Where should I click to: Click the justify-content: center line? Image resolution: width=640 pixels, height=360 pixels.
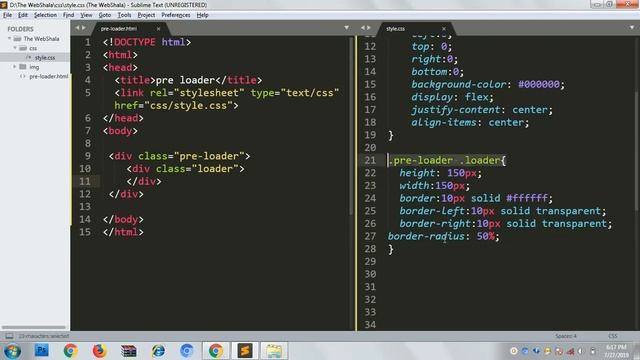[482, 110]
